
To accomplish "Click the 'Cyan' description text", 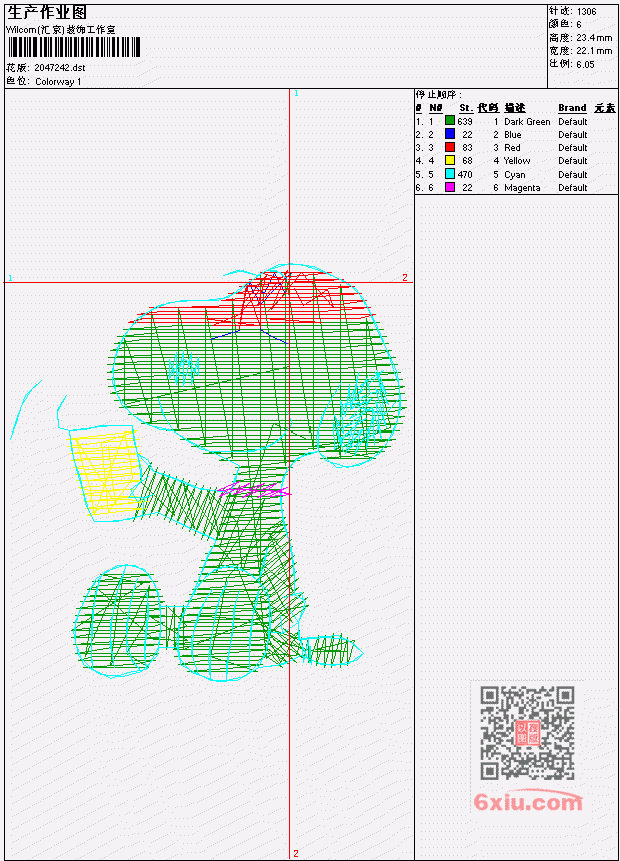I will (515, 175).
